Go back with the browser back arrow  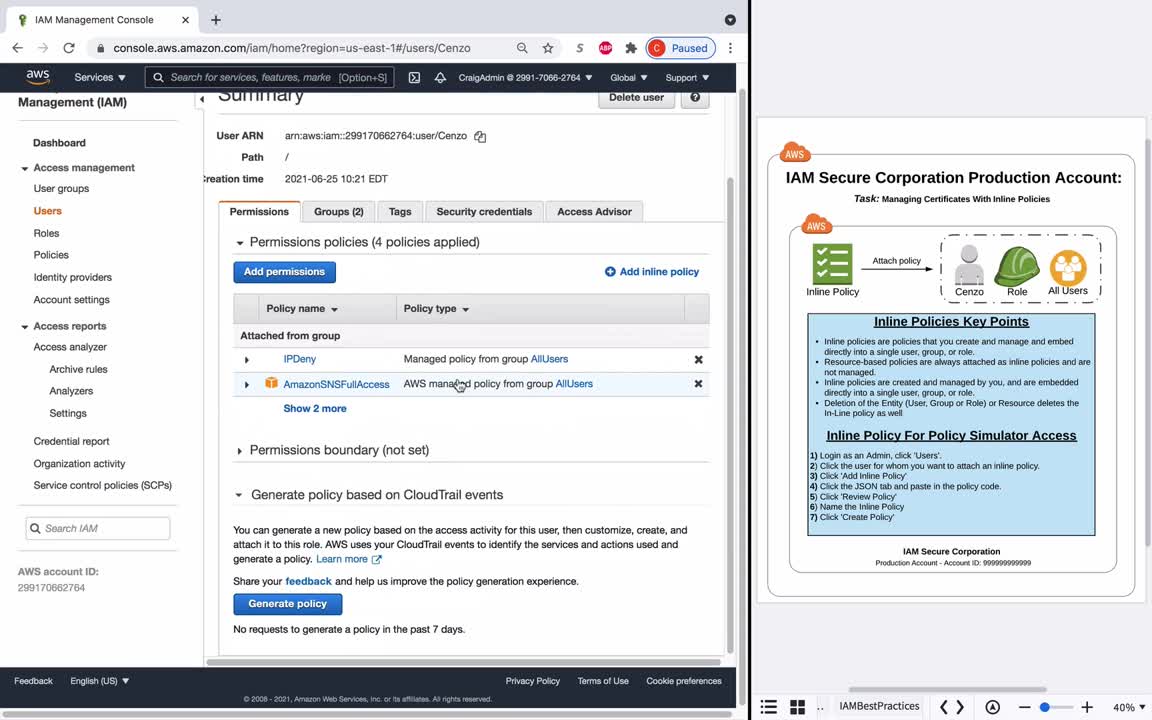18,48
